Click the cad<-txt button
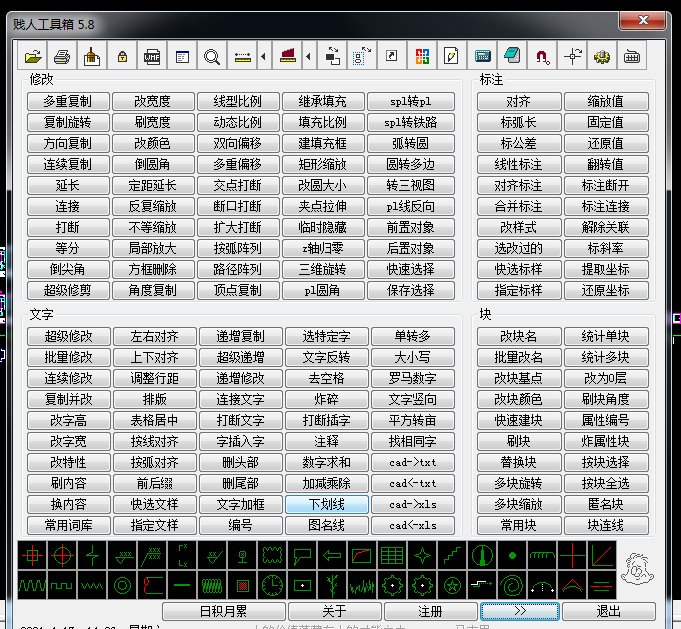The width and height of the screenshot is (681, 629). click(413, 483)
